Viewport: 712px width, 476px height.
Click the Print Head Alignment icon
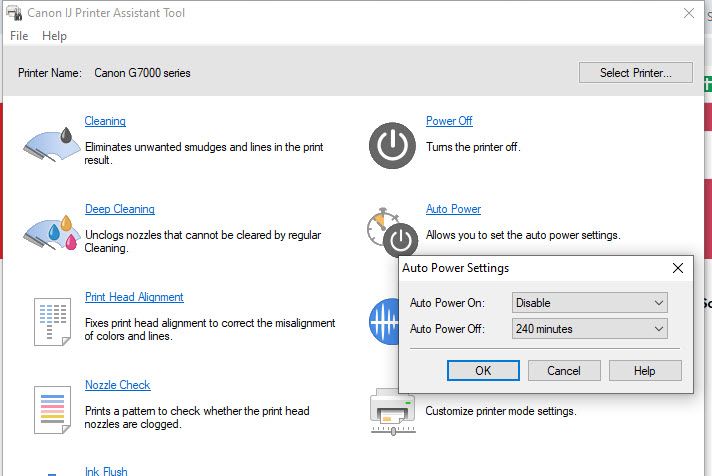(51, 320)
